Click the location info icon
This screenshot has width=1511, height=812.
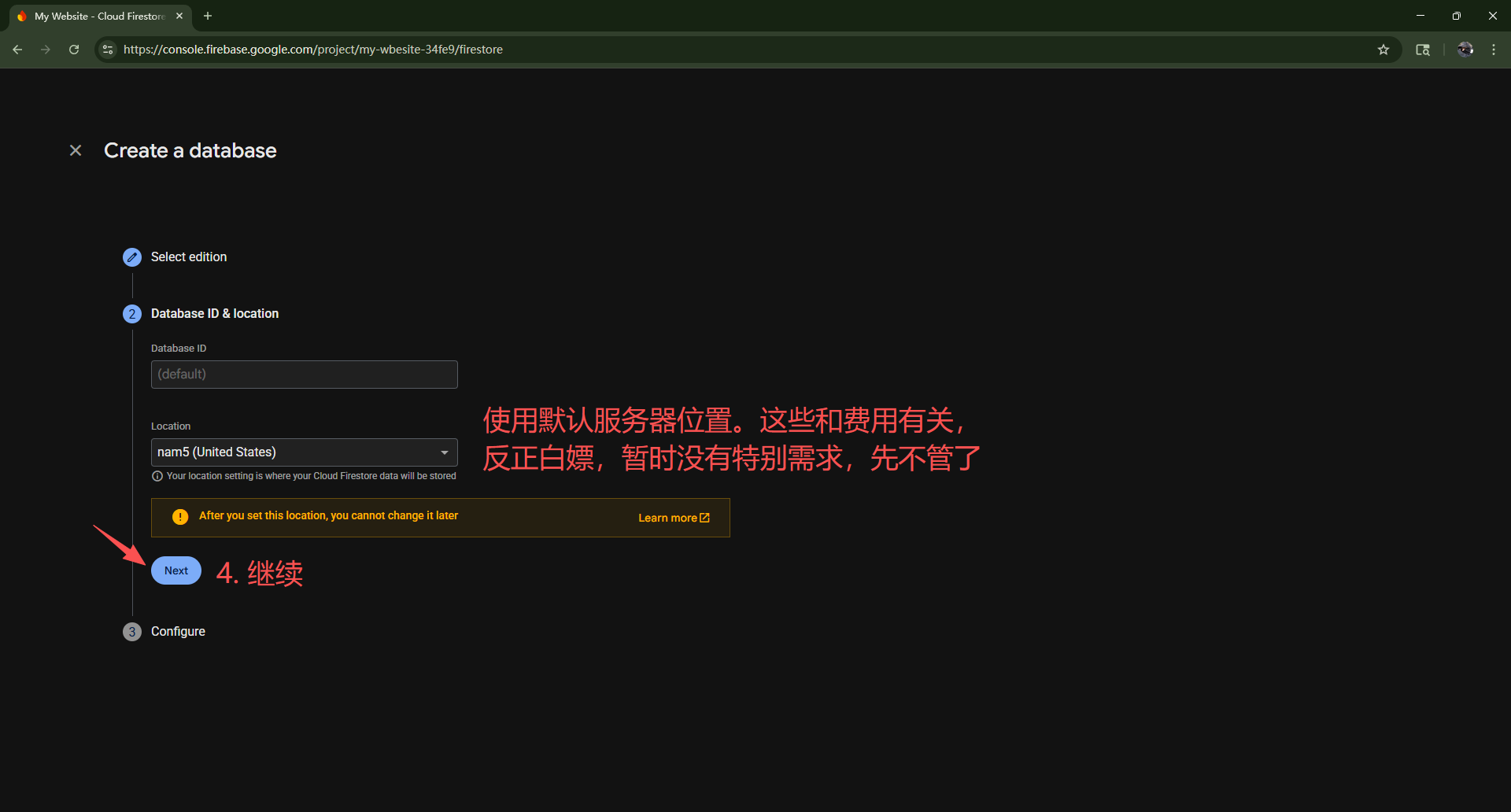point(157,476)
